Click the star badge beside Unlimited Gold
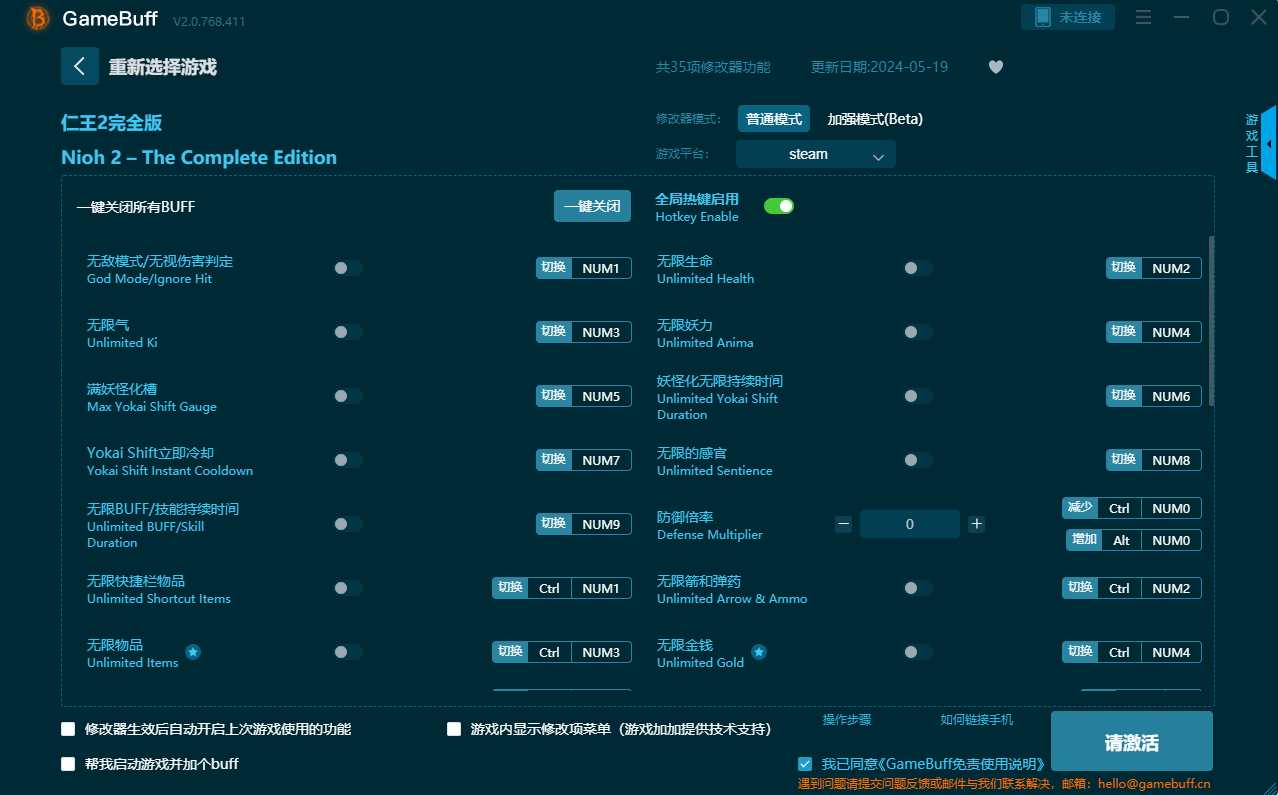 [759, 652]
